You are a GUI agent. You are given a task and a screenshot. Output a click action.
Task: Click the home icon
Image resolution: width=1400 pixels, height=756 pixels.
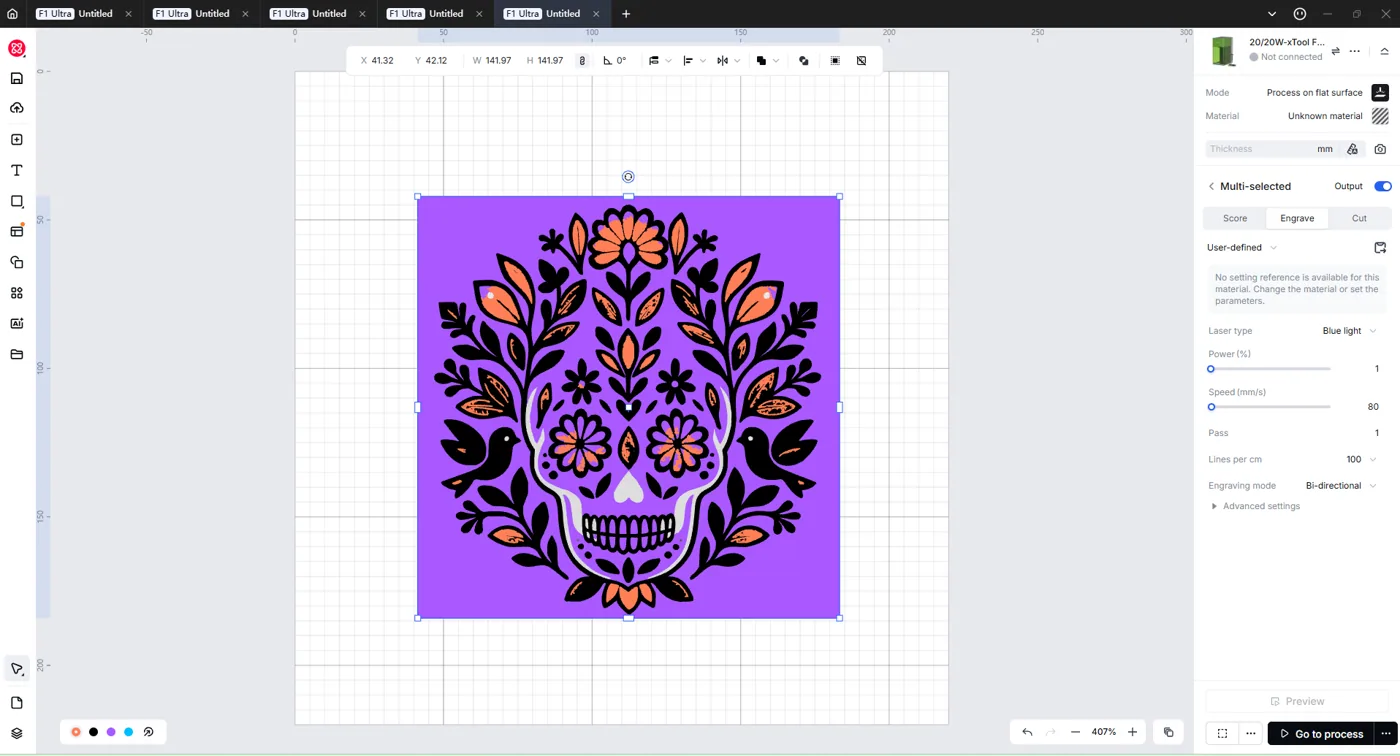[x=12, y=14]
